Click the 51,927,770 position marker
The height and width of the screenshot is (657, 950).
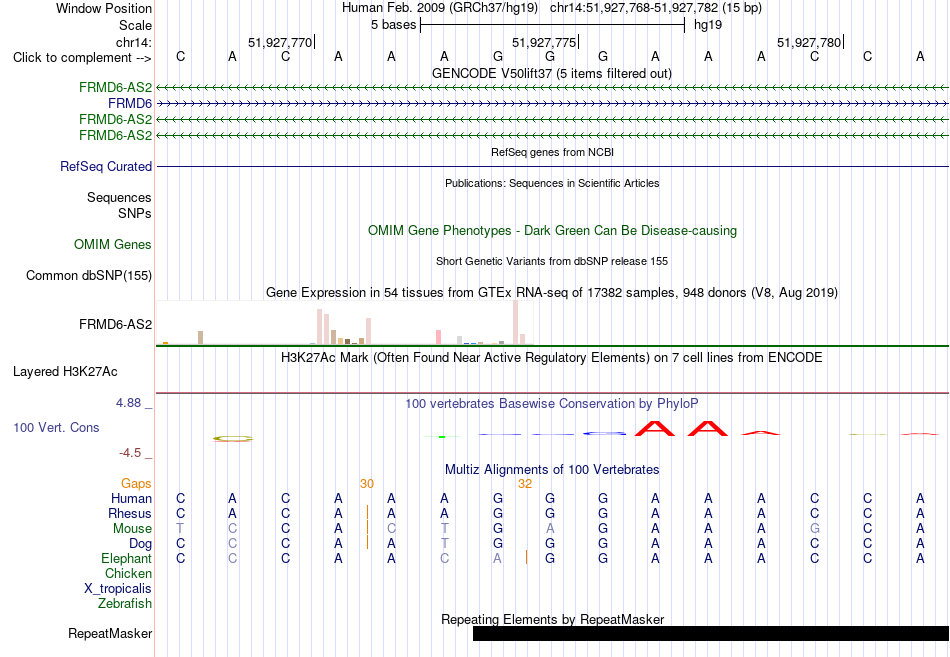coord(280,42)
